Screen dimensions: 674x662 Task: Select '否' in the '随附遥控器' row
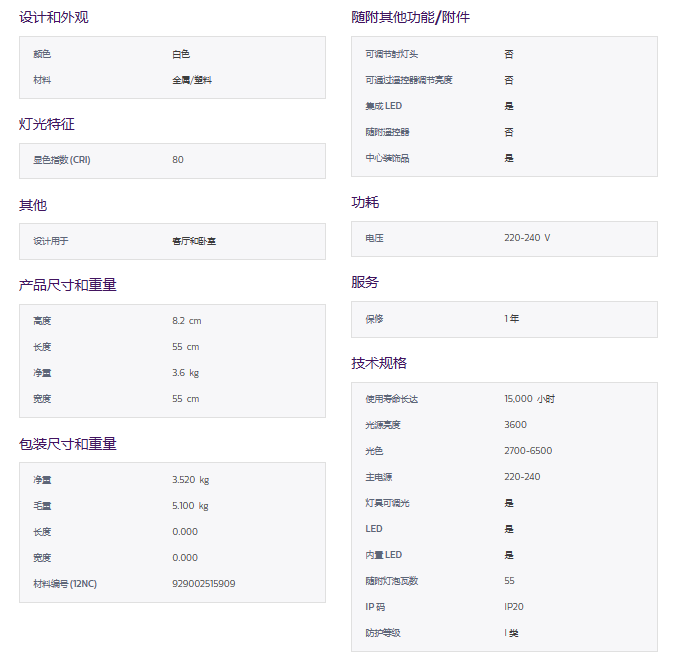(x=509, y=132)
